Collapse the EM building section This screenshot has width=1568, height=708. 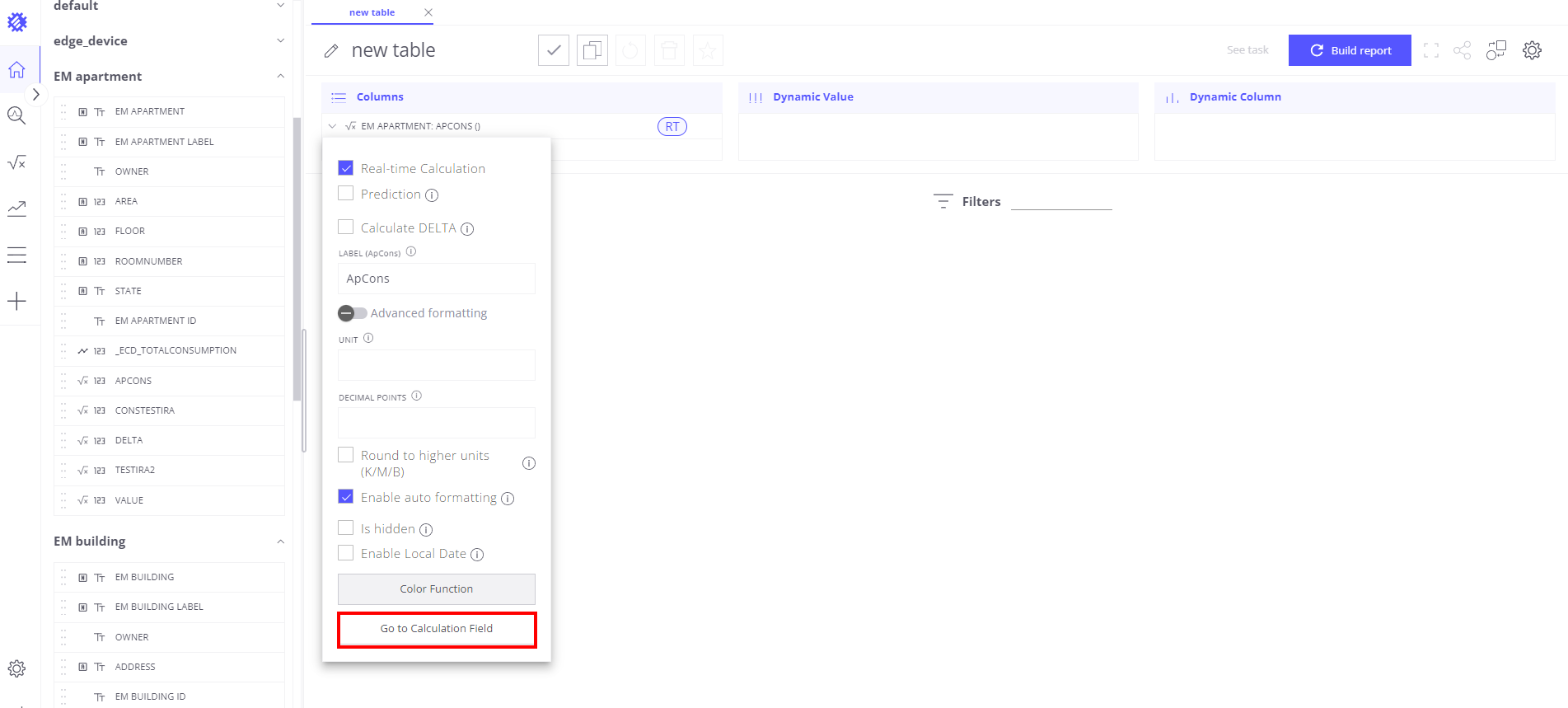(x=280, y=542)
